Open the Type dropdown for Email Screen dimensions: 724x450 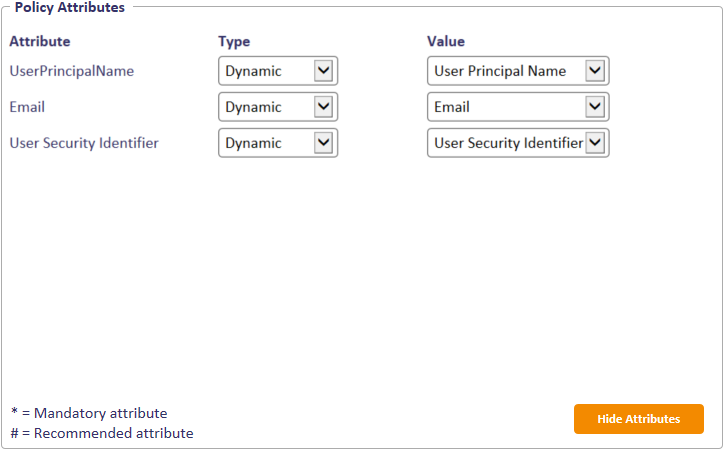(x=277, y=107)
